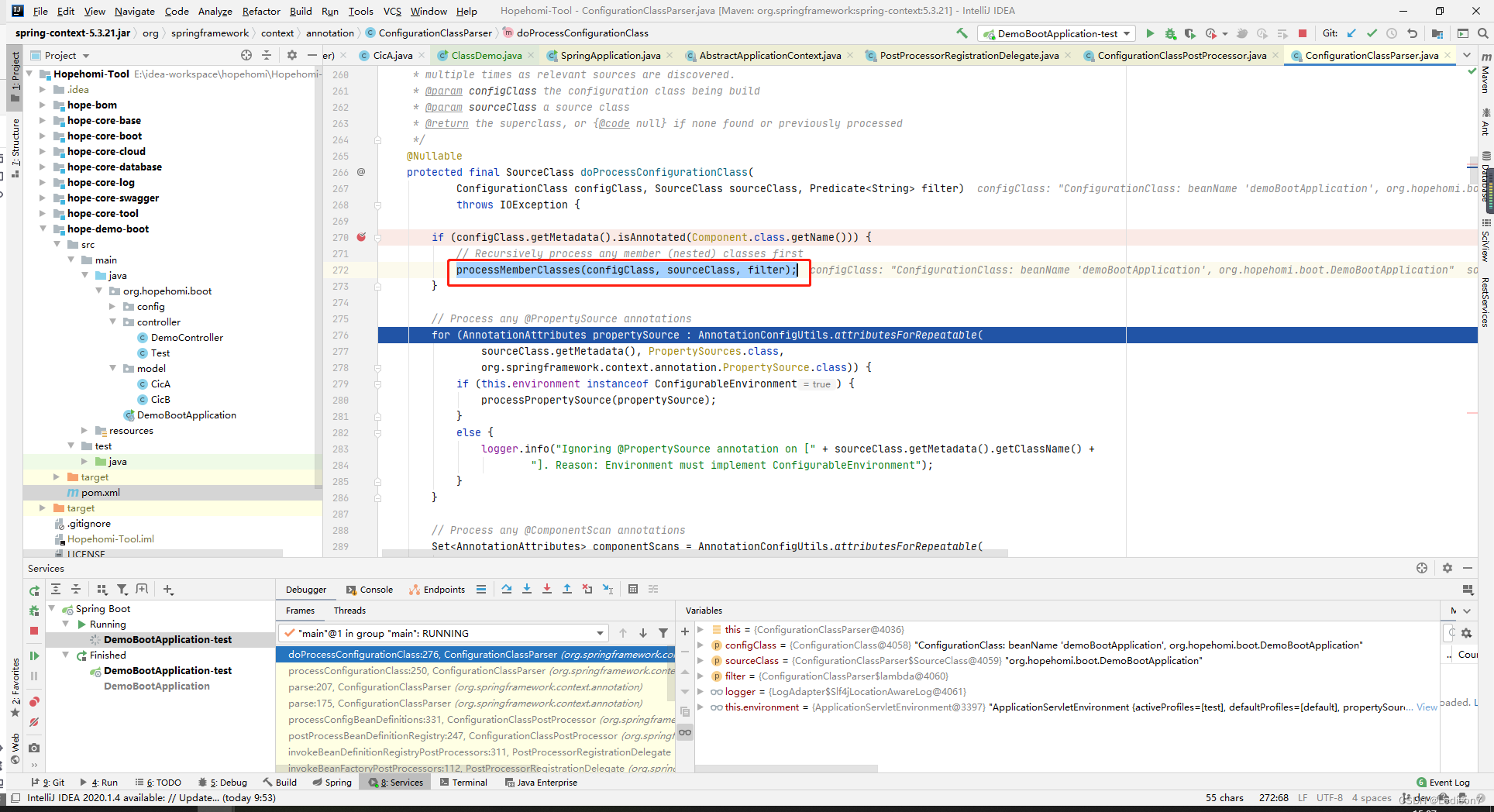Open the thread selector "main"@1 dropdown

tap(443, 633)
